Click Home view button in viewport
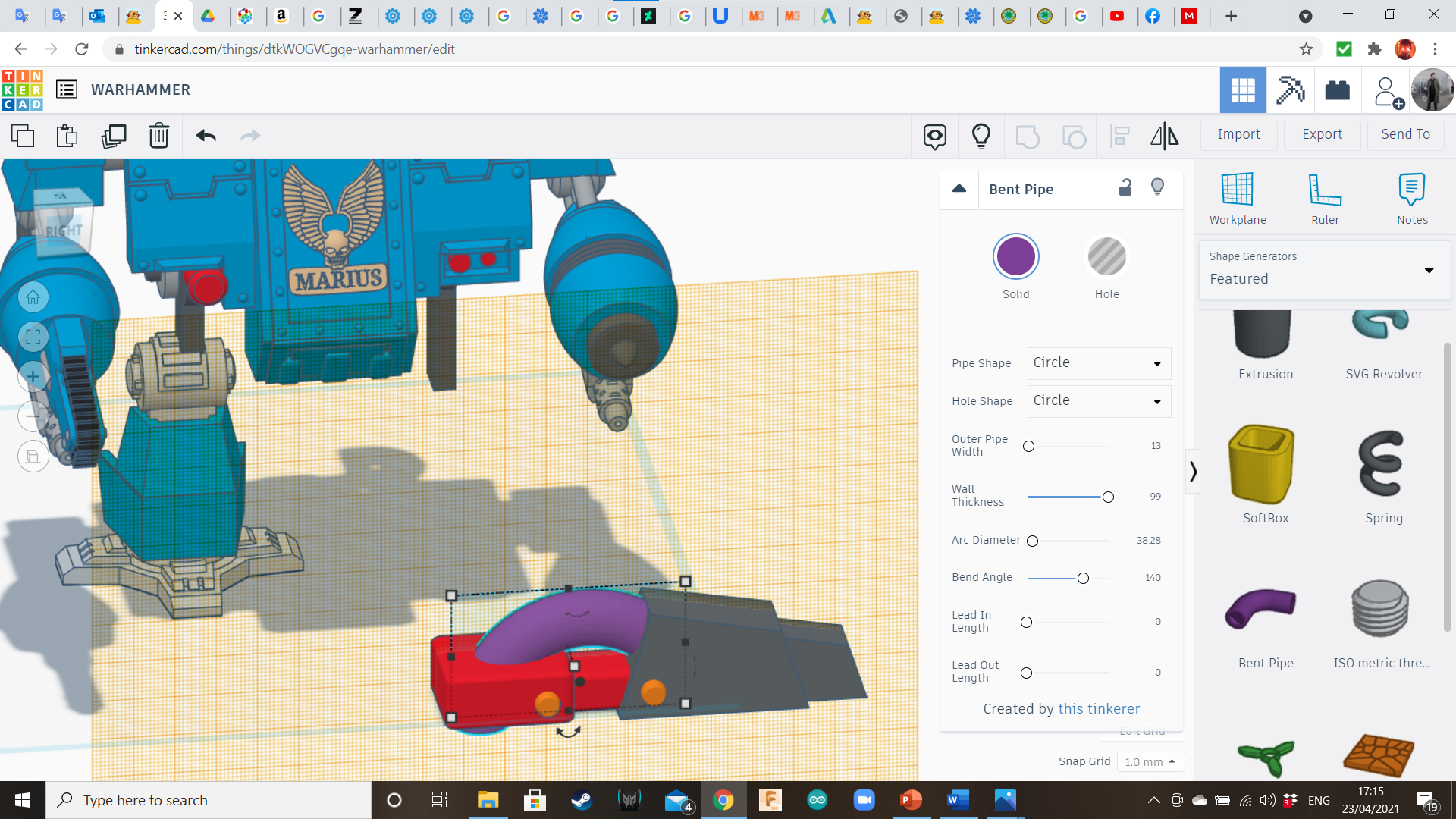 click(x=33, y=298)
